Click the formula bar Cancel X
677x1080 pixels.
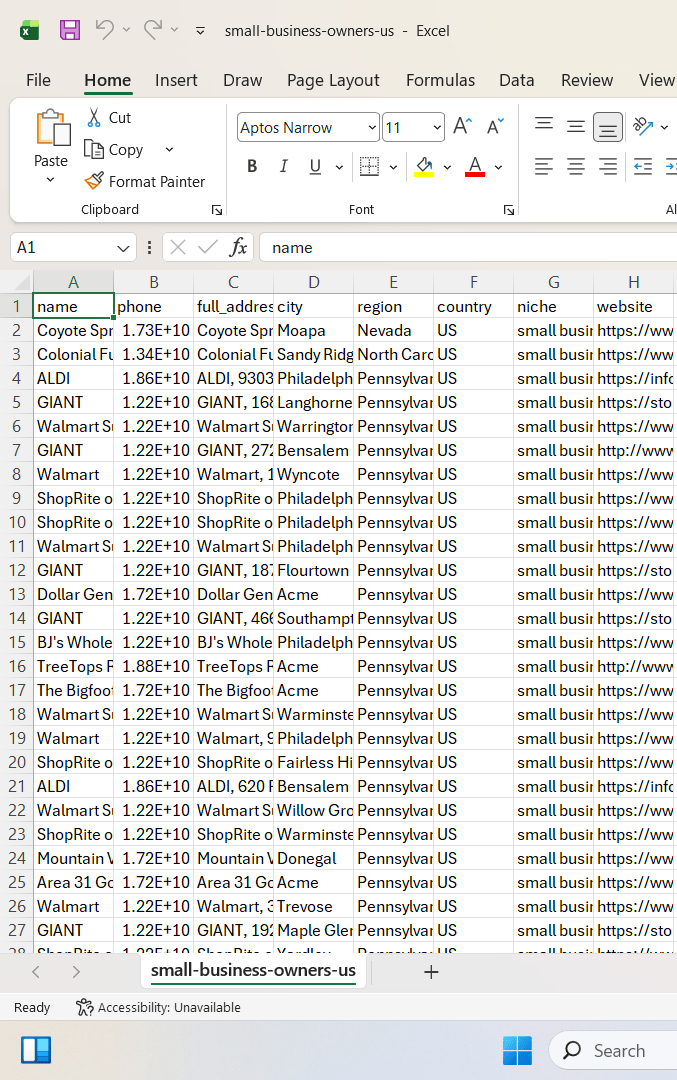pos(178,247)
